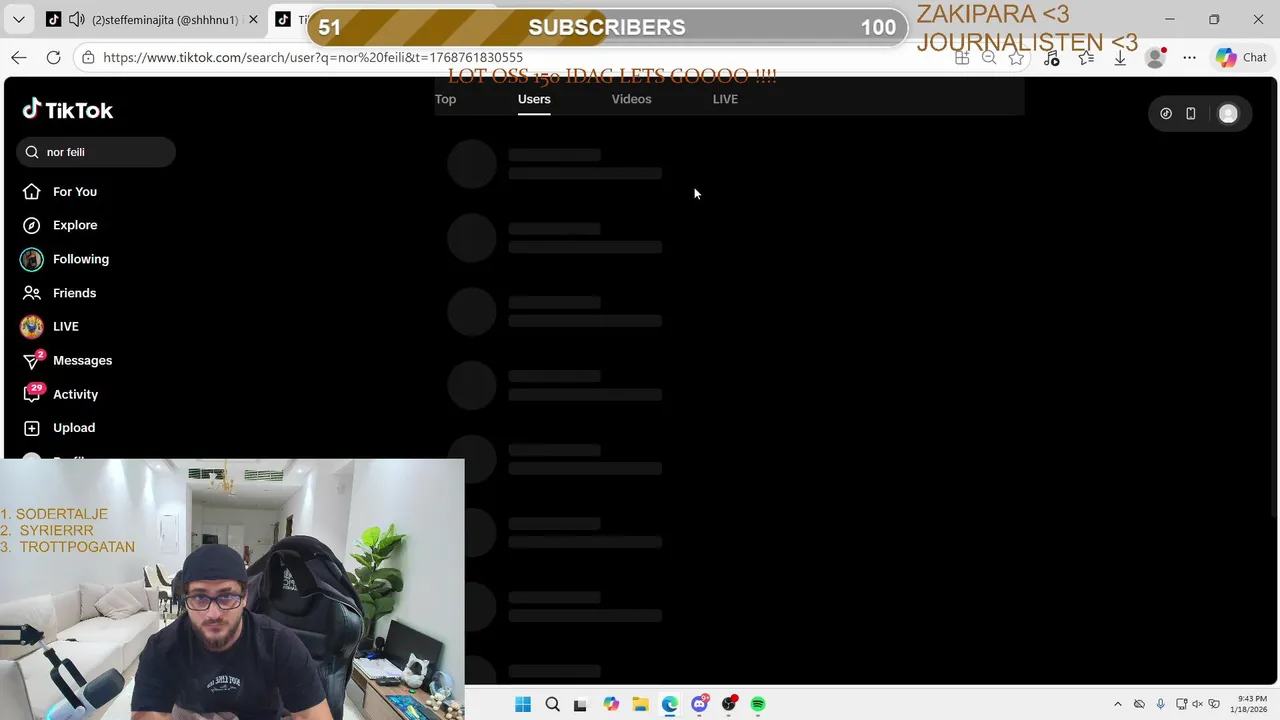Click the microphone icon in system tray

(1160, 704)
